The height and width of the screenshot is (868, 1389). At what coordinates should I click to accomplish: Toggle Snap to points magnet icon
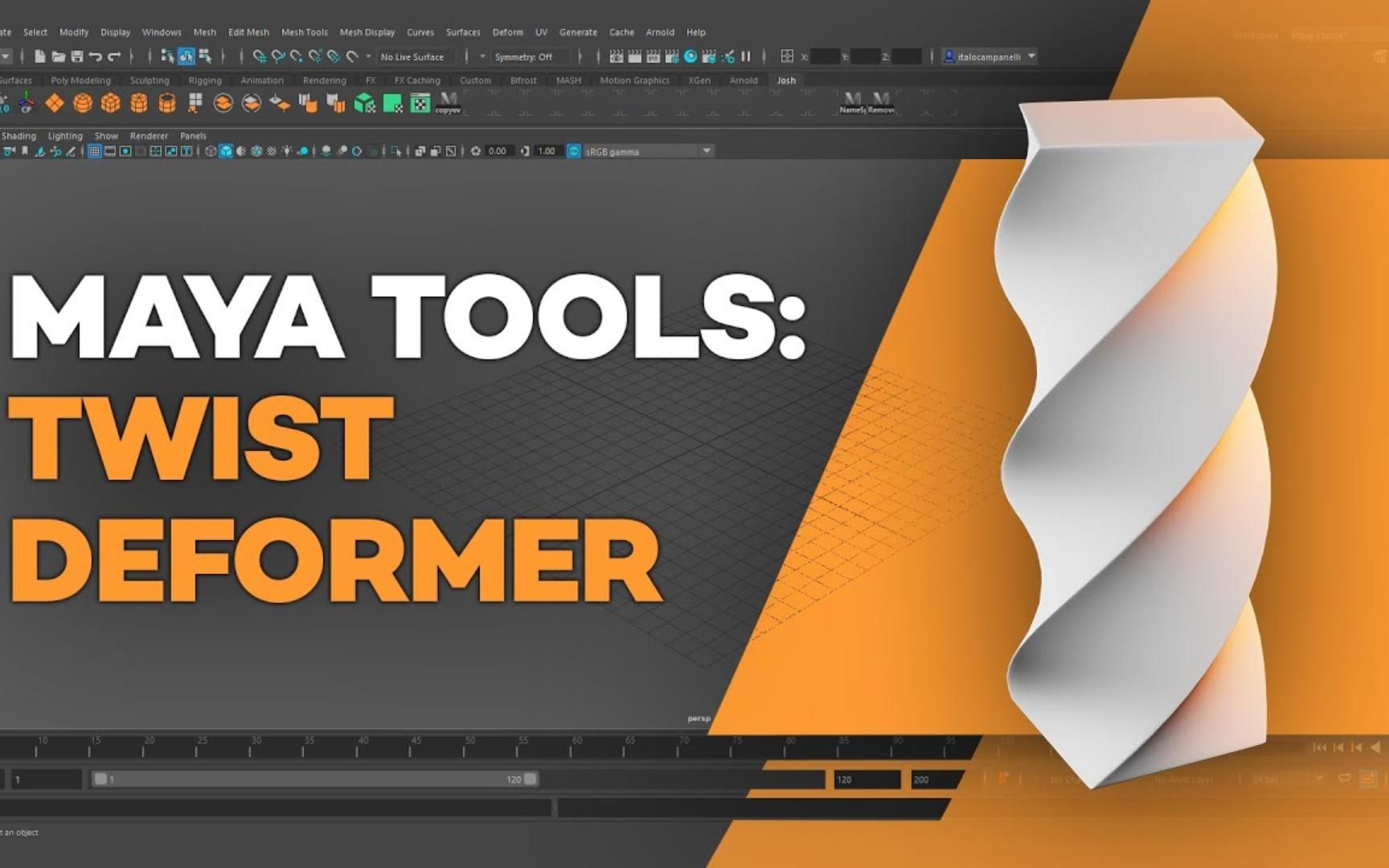[297, 56]
